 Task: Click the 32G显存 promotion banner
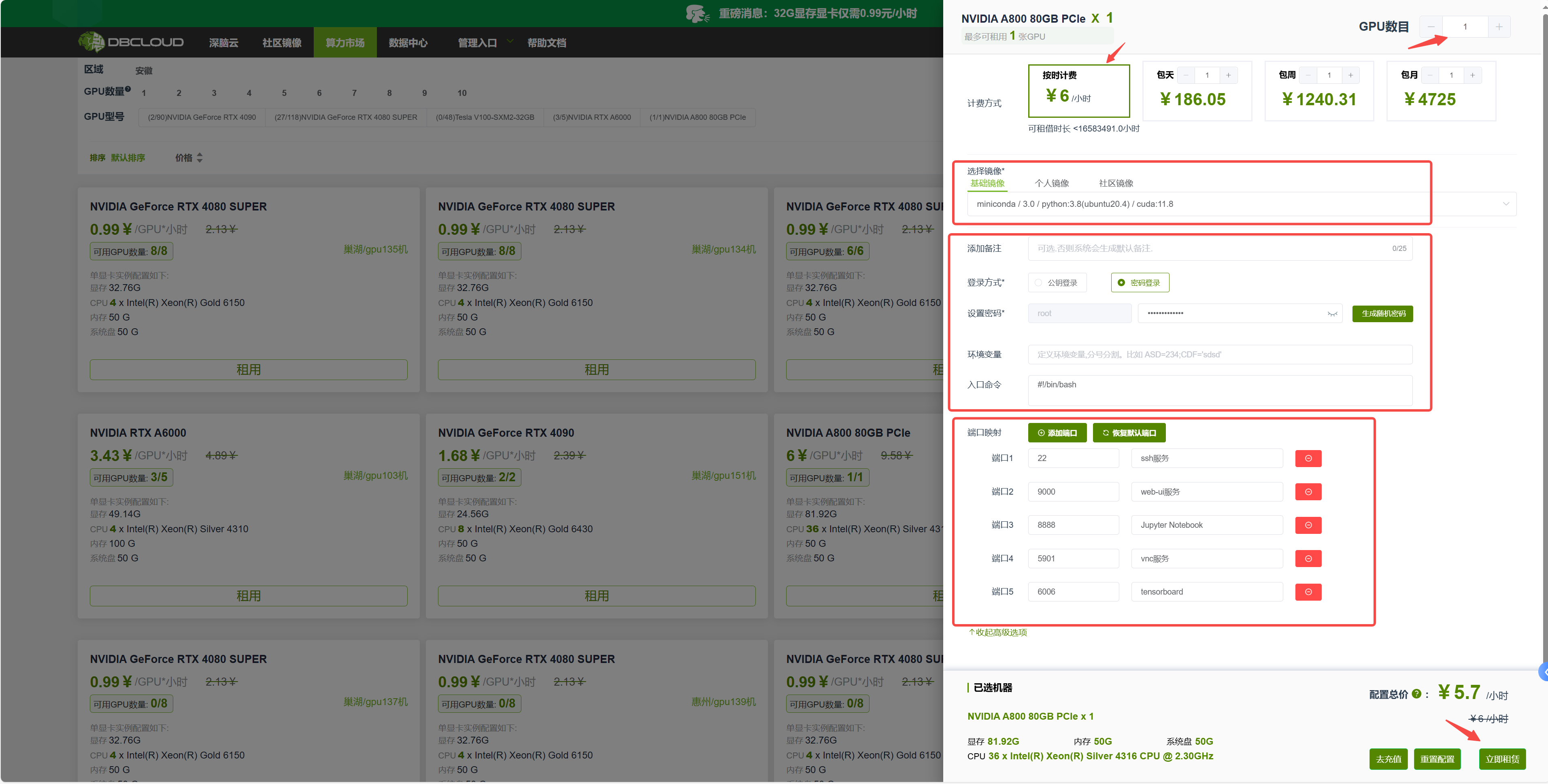coord(817,13)
